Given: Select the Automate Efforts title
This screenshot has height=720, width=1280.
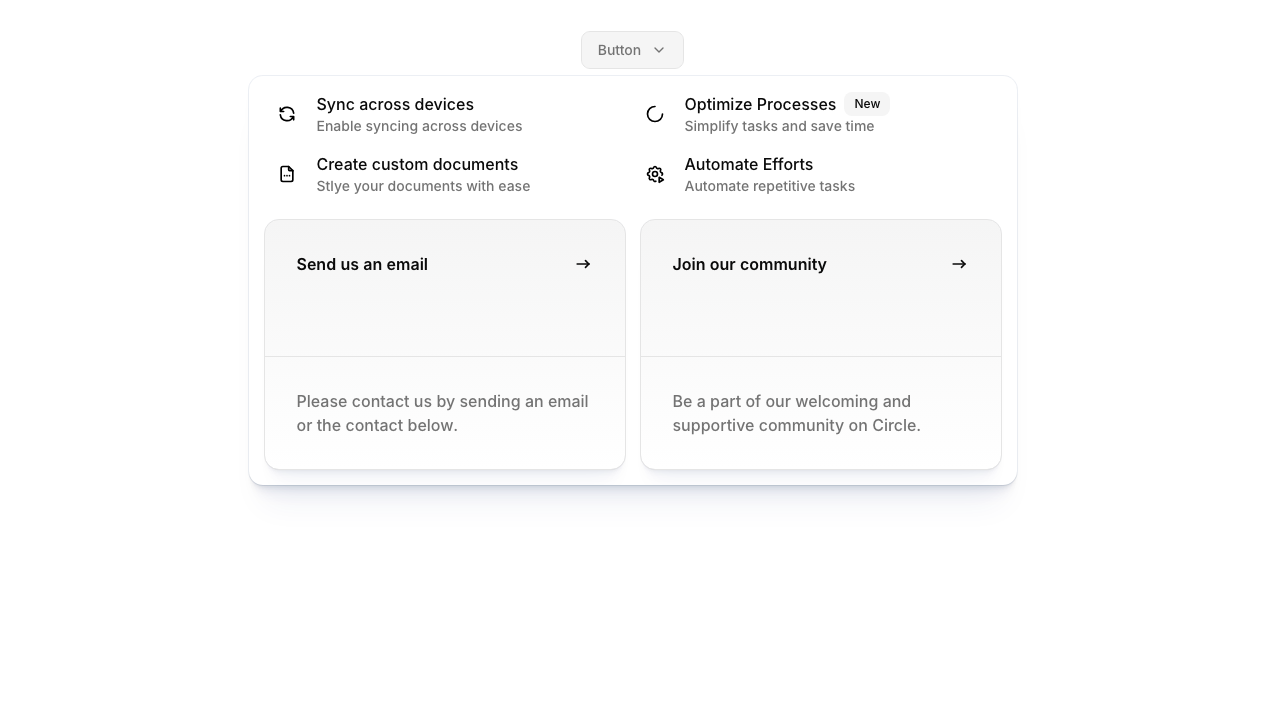Looking at the screenshot, I should [x=749, y=164].
